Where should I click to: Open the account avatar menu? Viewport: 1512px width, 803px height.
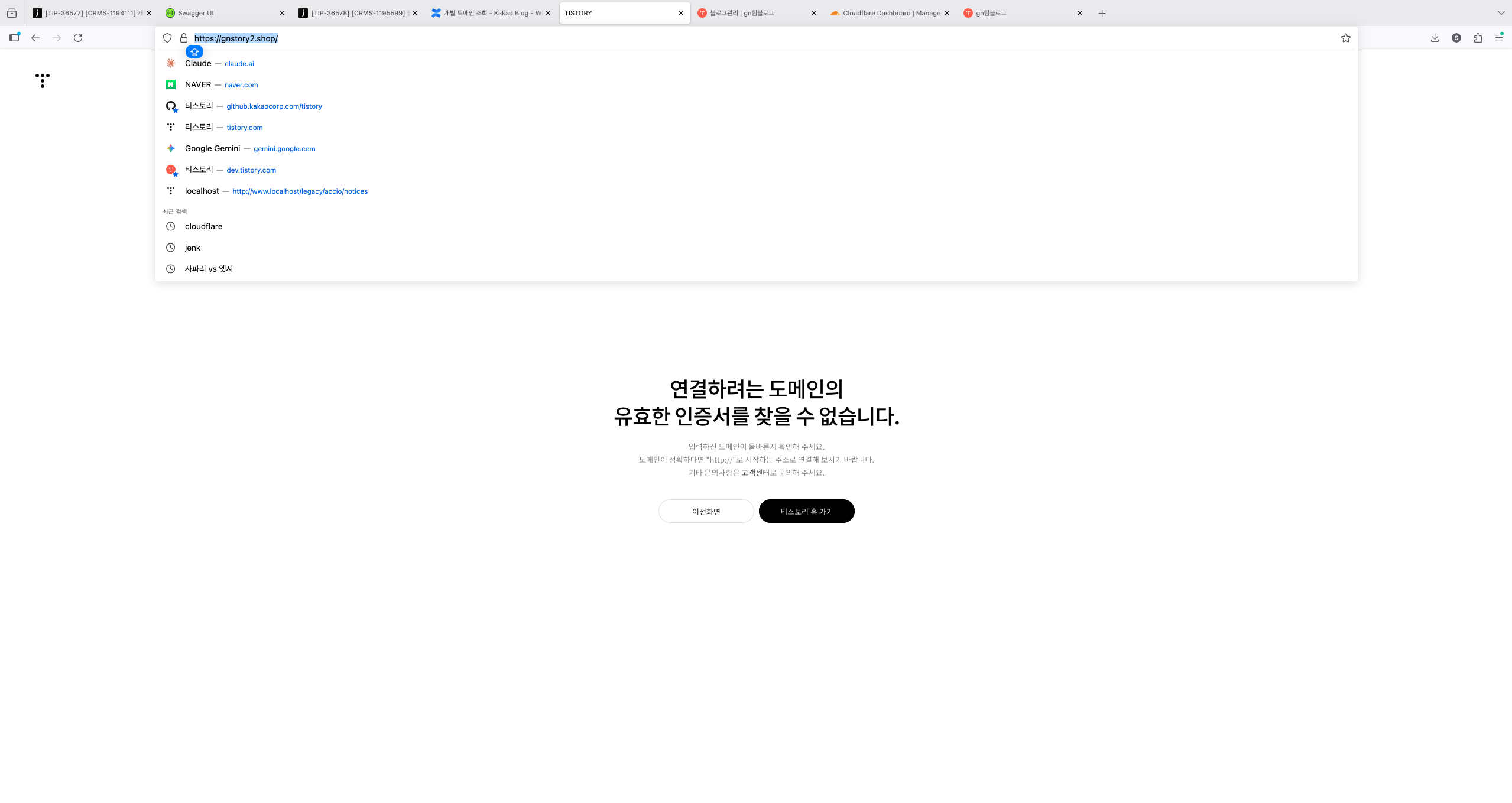(x=1456, y=38)
